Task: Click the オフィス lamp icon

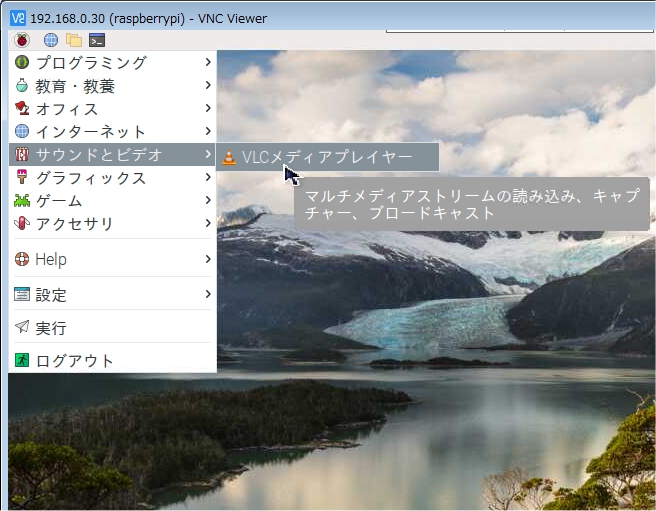Action: [22, 108]
